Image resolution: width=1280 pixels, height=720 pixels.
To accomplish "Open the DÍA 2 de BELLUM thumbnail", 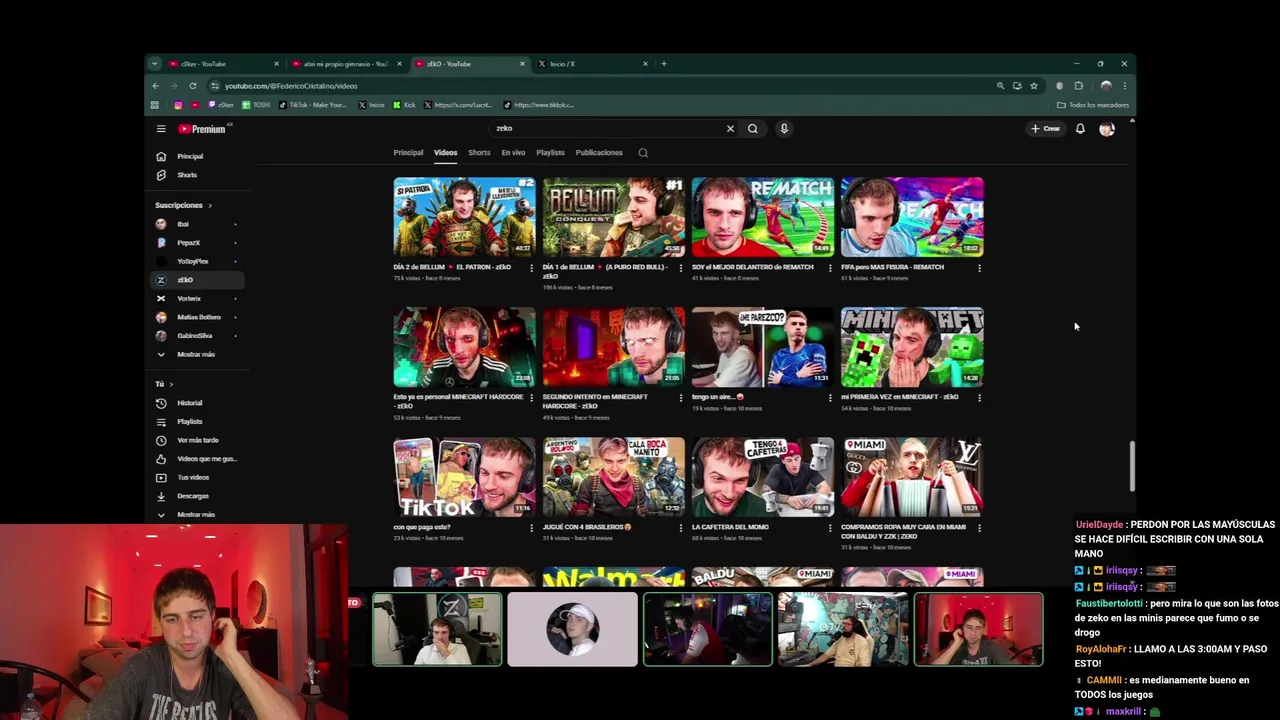I will click(x=464, y=217).
